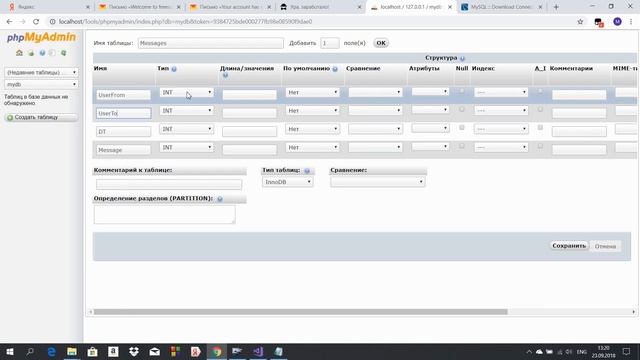Open the blue help icon under the logo
The image size is (640, 360).
coord(42,53)
